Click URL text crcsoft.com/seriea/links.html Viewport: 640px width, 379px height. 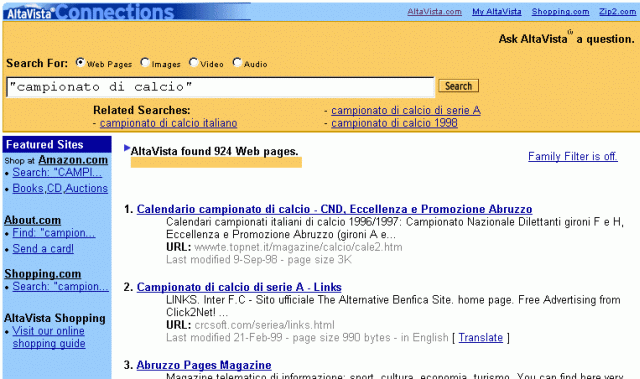(264, 325)
